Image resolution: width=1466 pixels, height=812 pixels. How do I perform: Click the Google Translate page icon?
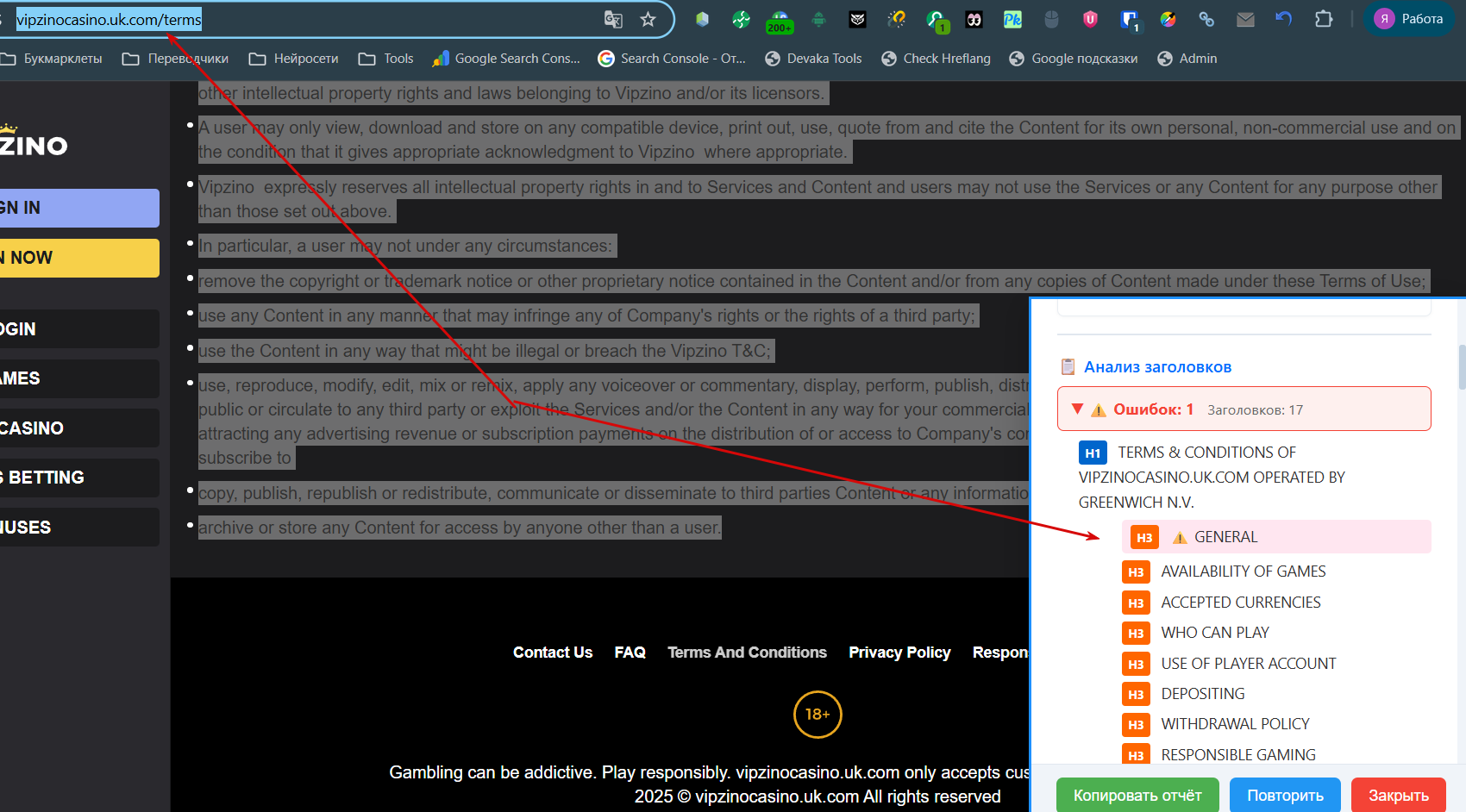point(613,19)
